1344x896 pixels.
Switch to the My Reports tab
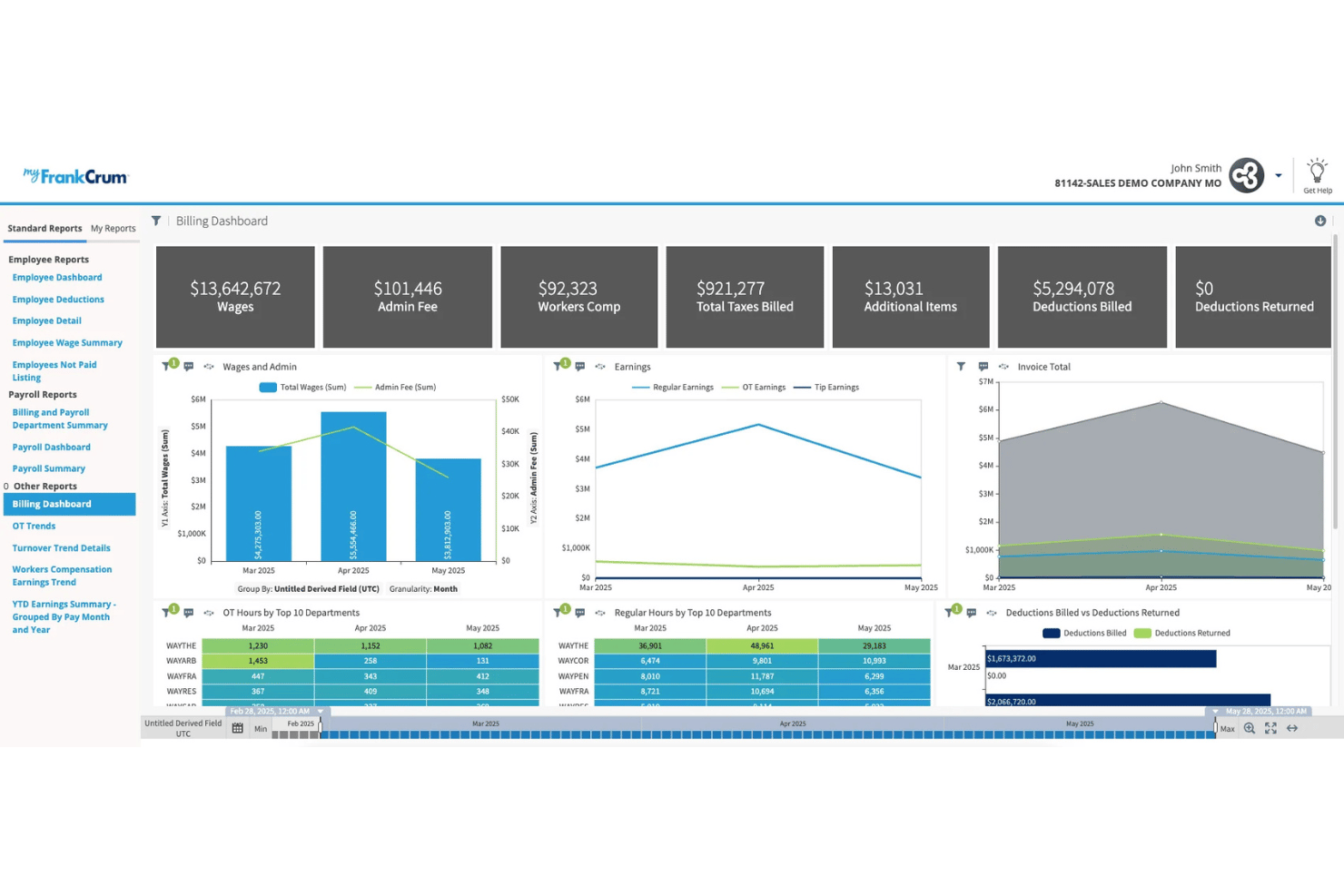[114, 229]
